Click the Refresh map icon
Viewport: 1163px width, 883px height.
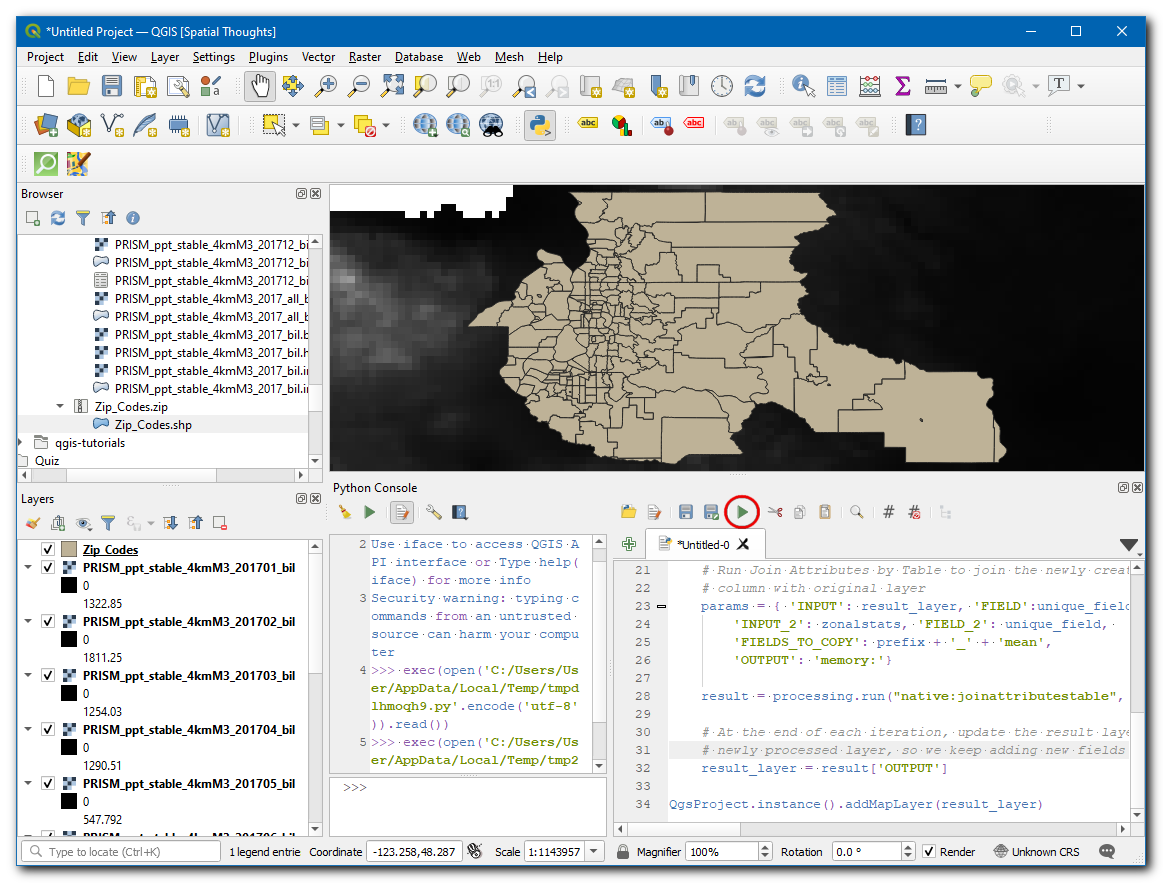click(x=754, y=86)
